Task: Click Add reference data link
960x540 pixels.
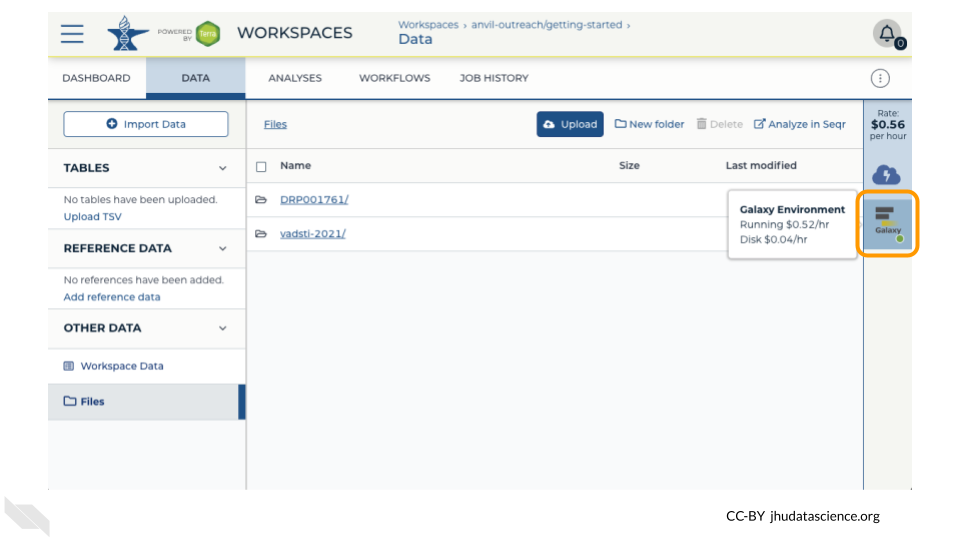Action: pyautogui.click(x=112, y=297)
